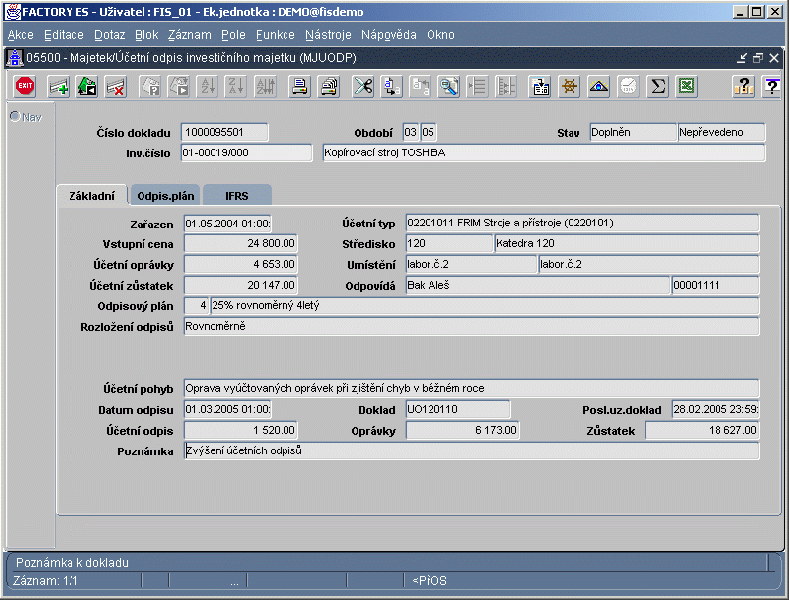This screenshot has height=600, width=789.
Task: Click the red EXIT toolbar icon
Action: (25, 87)
